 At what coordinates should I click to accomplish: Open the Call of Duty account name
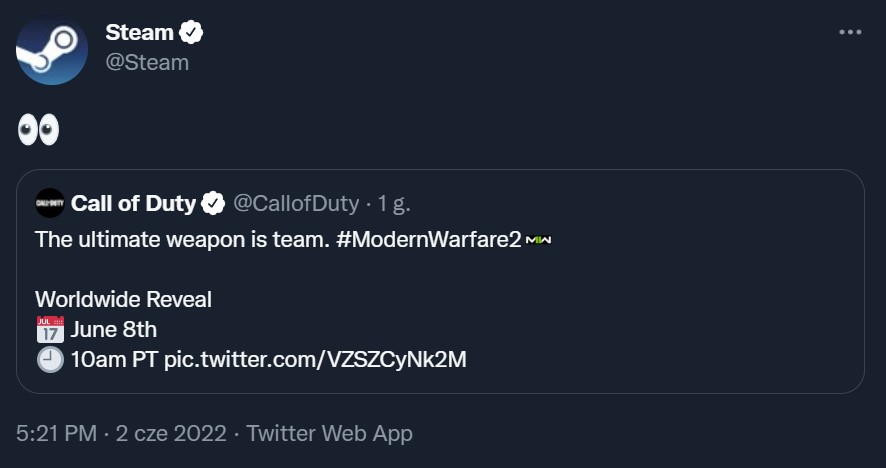tap(133, 204)
